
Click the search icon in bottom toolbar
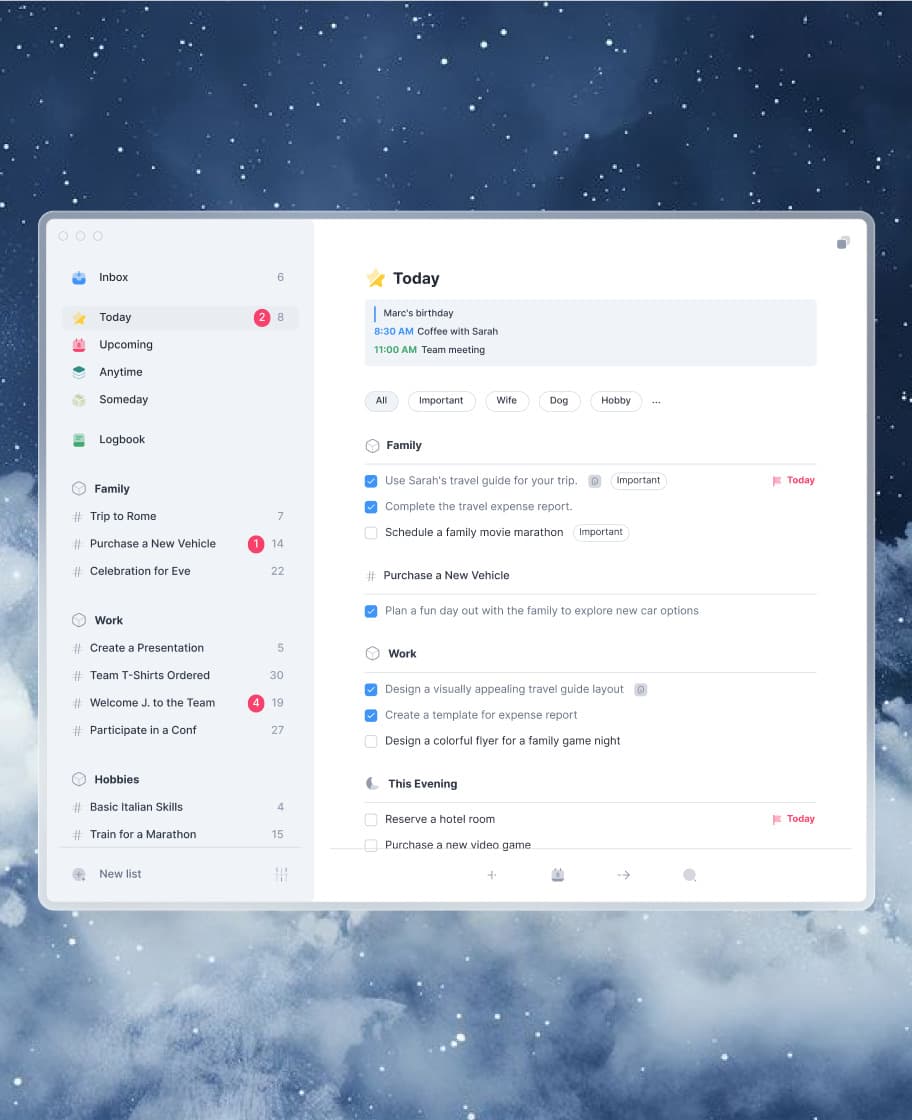(690, 875)
